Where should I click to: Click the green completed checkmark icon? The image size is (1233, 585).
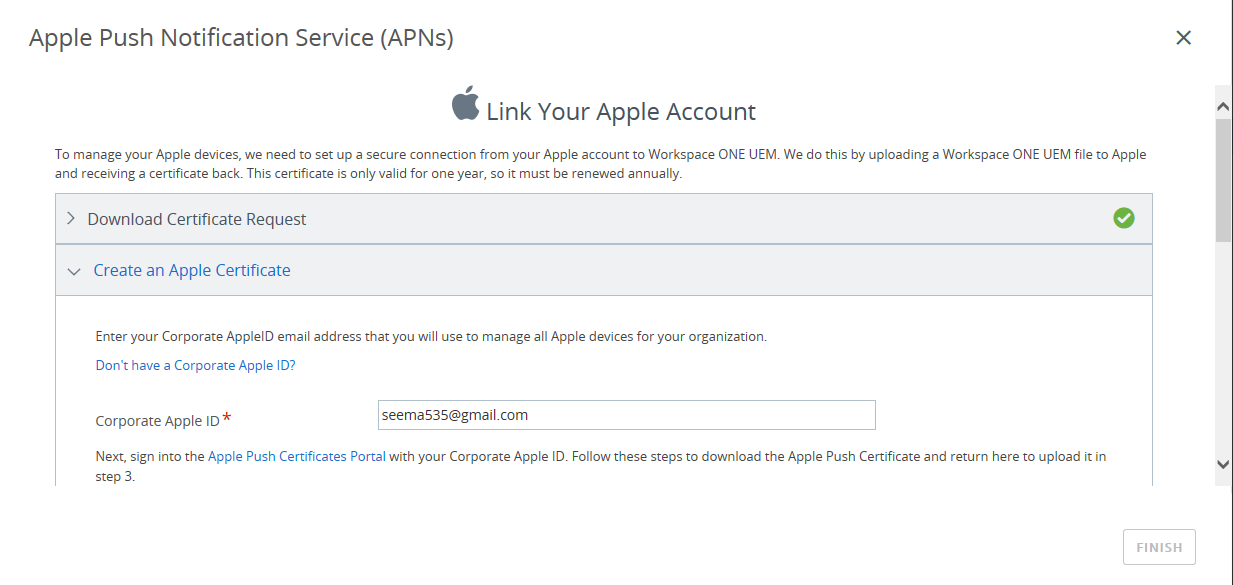coord(1124,218)
